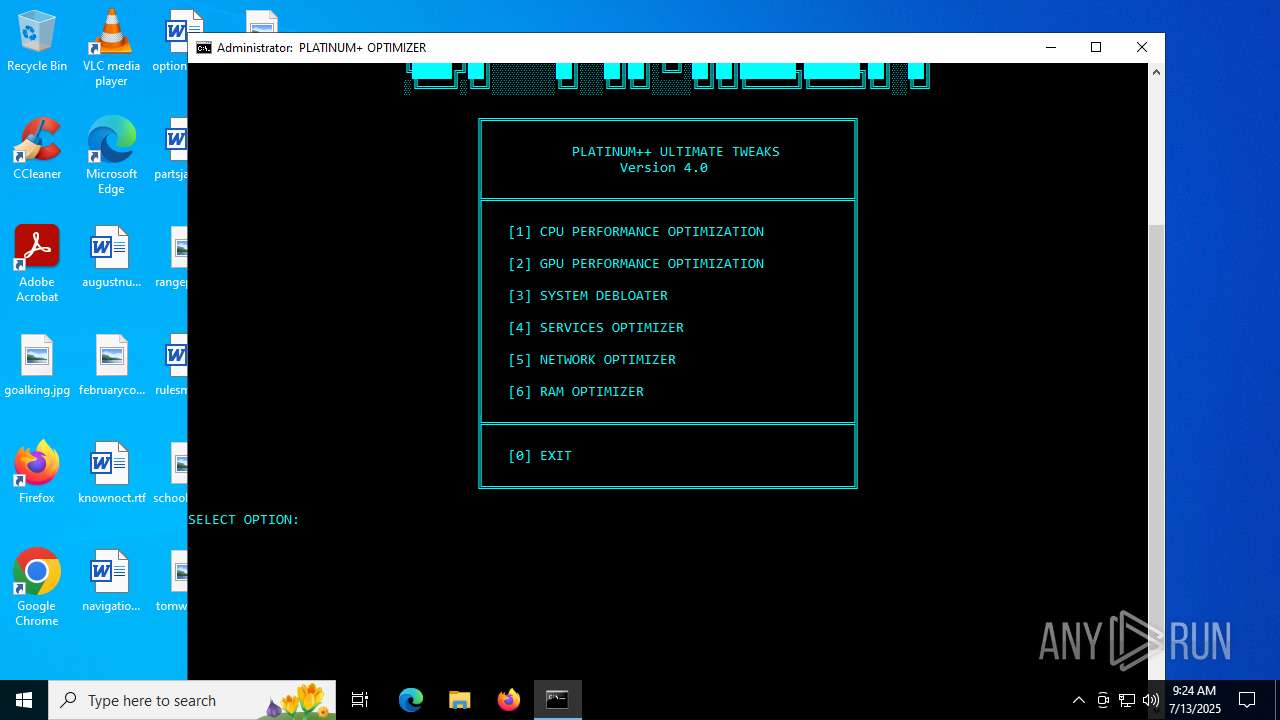Open Google Chrome desktop shortcut

[x=37, y=588]
